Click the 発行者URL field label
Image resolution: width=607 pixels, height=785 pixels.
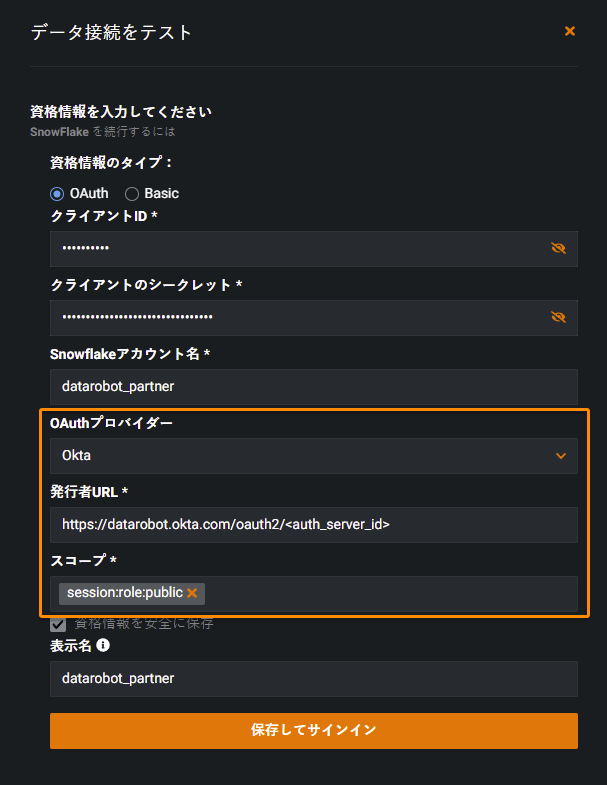[89, 491]
